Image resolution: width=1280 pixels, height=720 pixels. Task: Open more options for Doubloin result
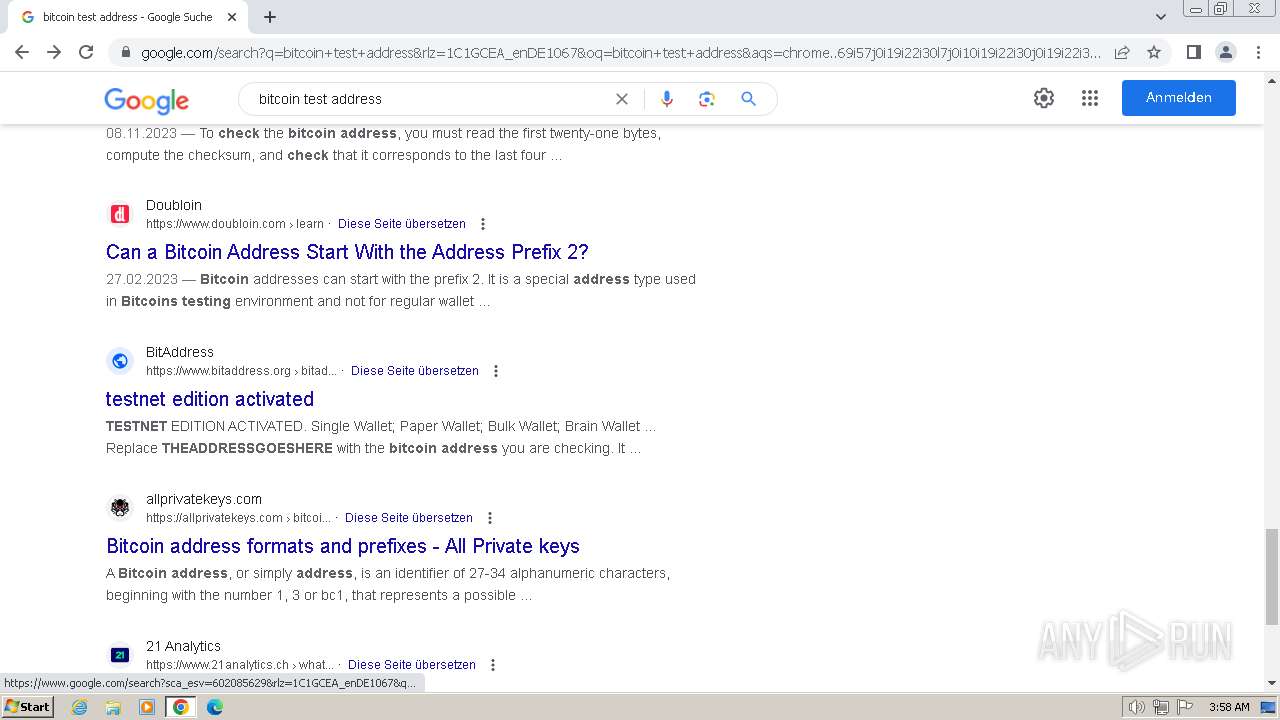tap(483, 224)
